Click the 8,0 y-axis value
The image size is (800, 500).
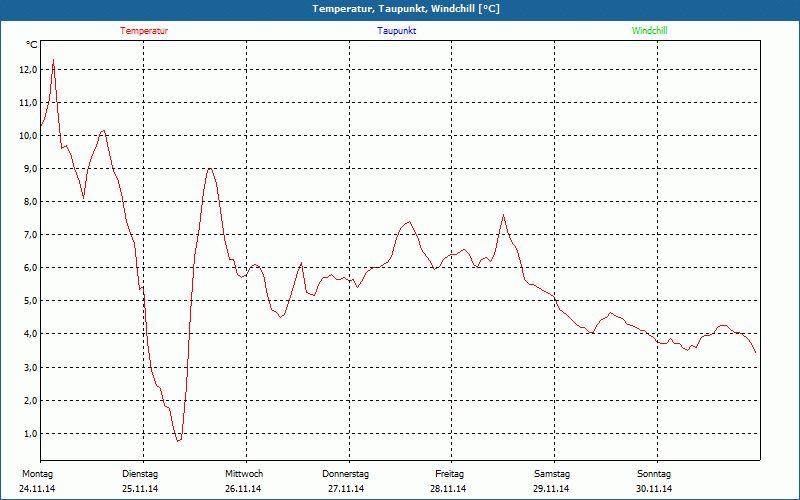(30, 202)
